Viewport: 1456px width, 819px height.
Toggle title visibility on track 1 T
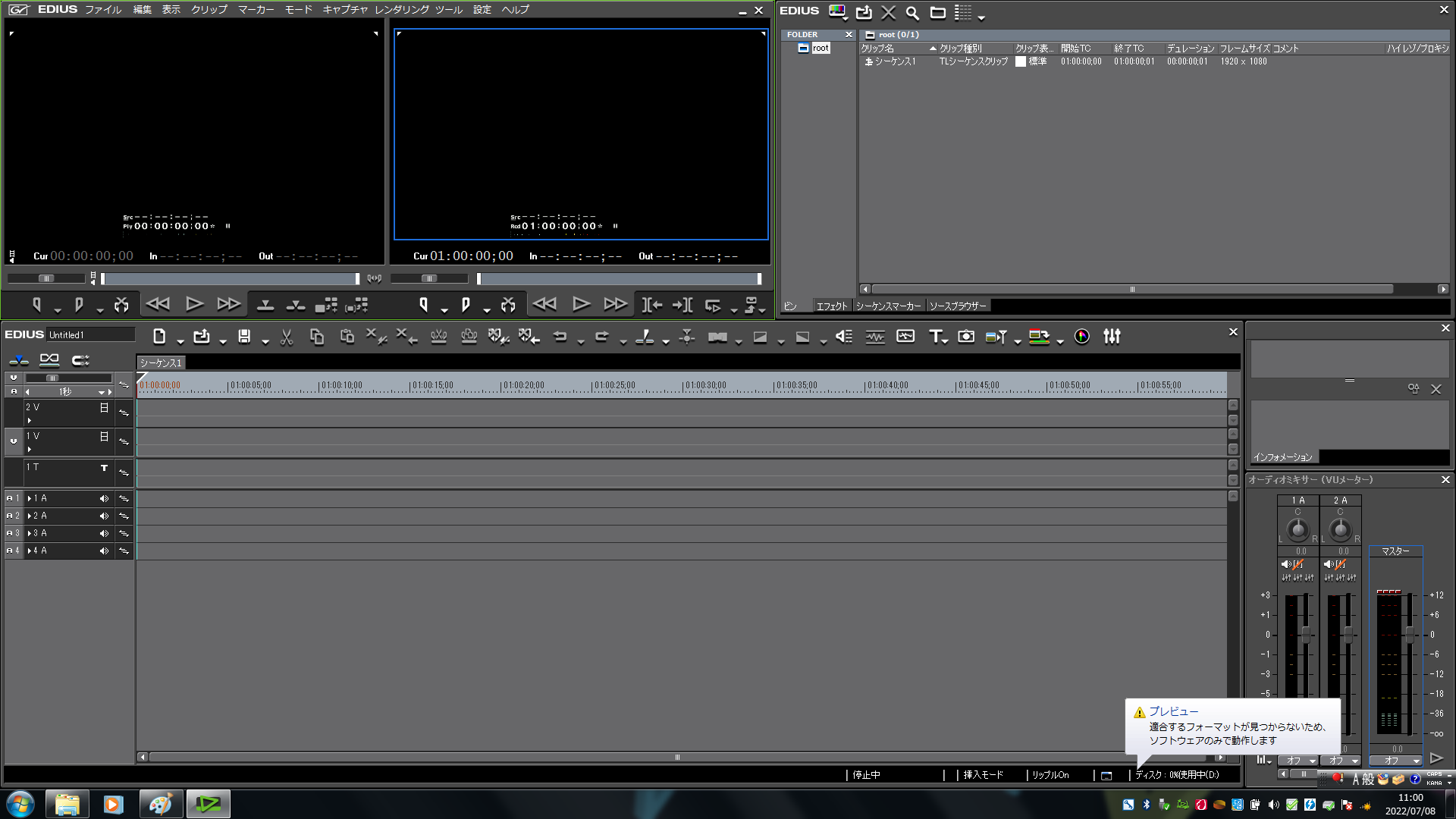point(104,468)
